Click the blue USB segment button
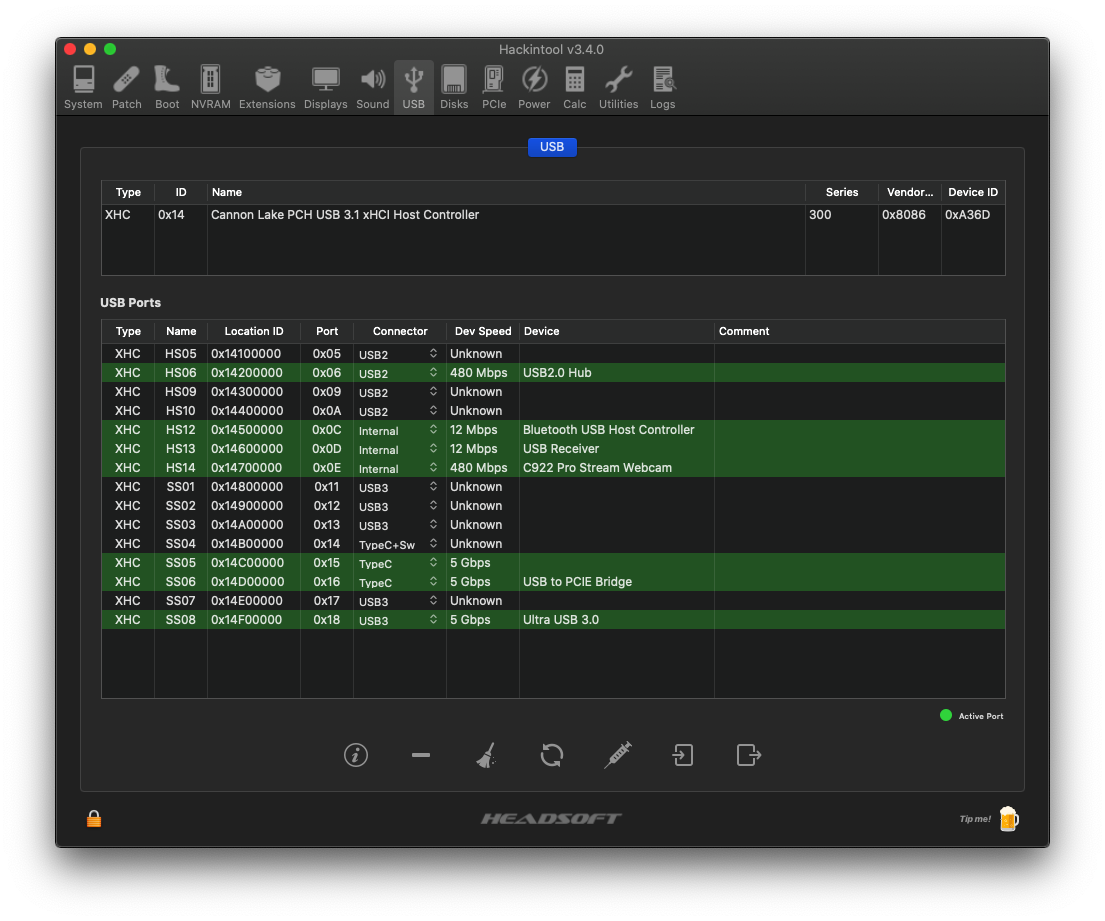The width and height of the screenshot is (1105, 921). 552,147
